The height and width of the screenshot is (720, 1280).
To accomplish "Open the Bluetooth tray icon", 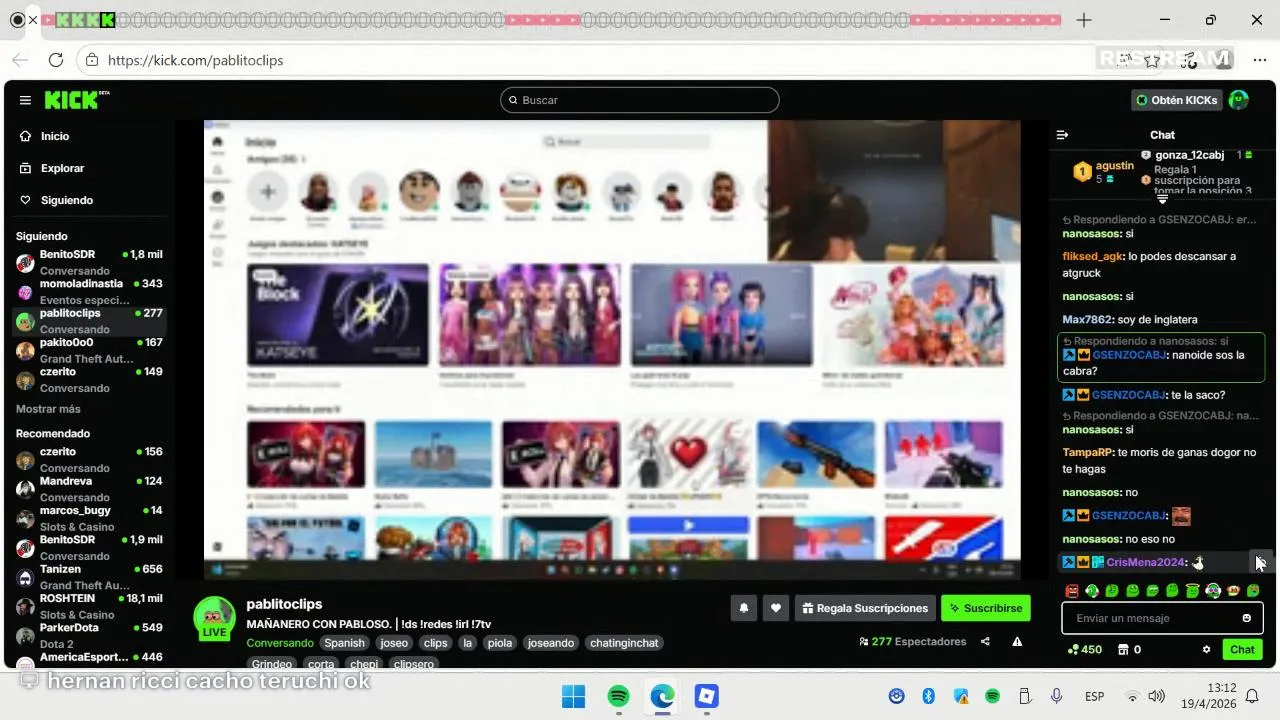I will click(x=928, y=696).
